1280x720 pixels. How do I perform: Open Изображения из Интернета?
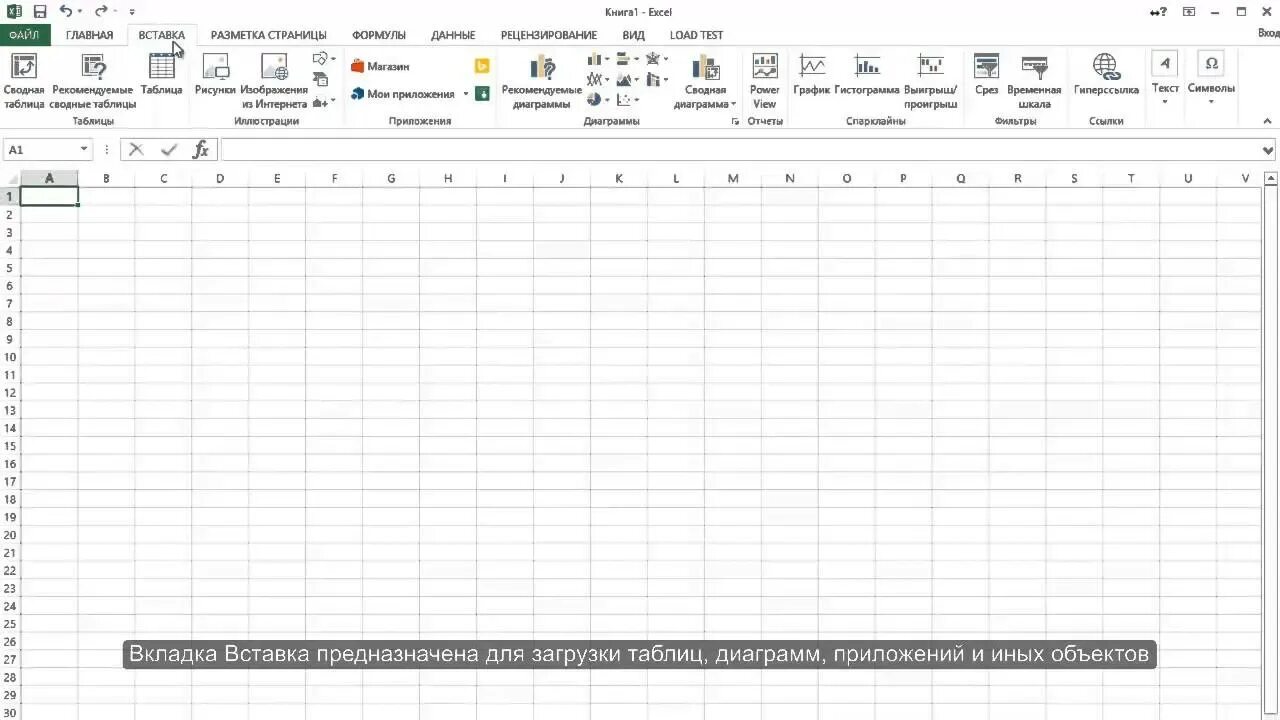pos(274,80)
